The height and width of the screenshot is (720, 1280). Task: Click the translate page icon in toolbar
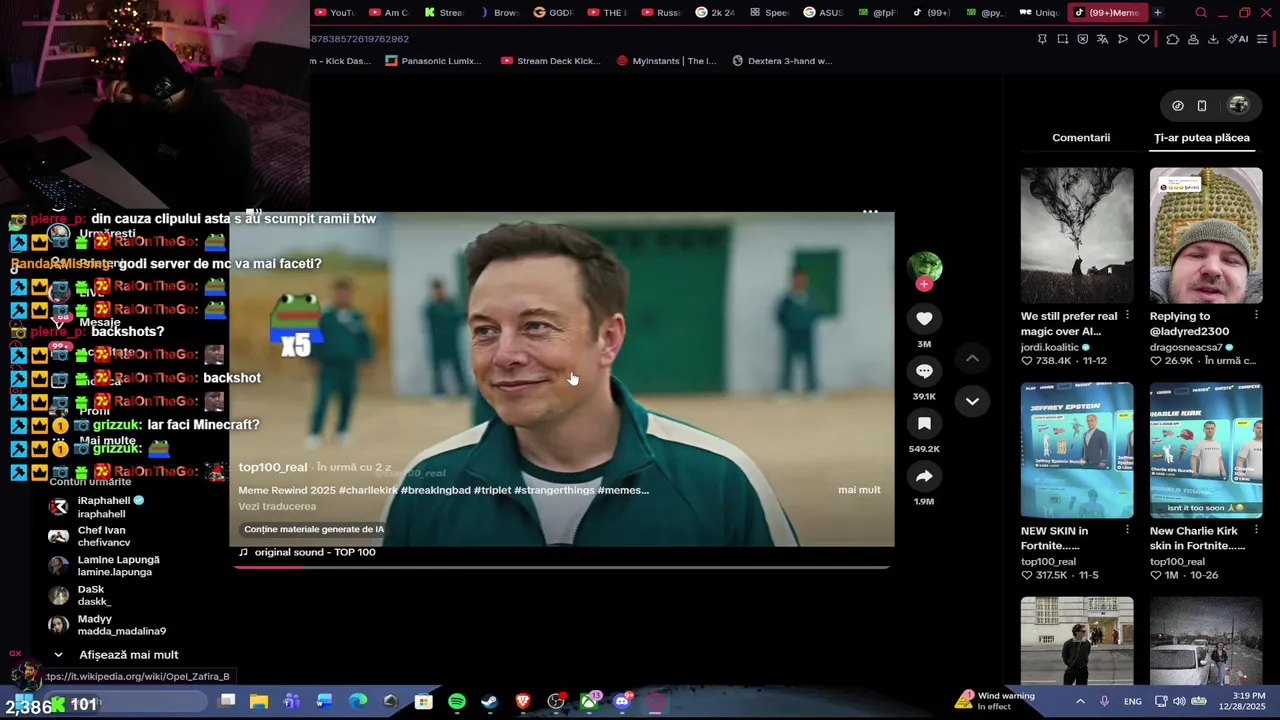click(1102, 39)
